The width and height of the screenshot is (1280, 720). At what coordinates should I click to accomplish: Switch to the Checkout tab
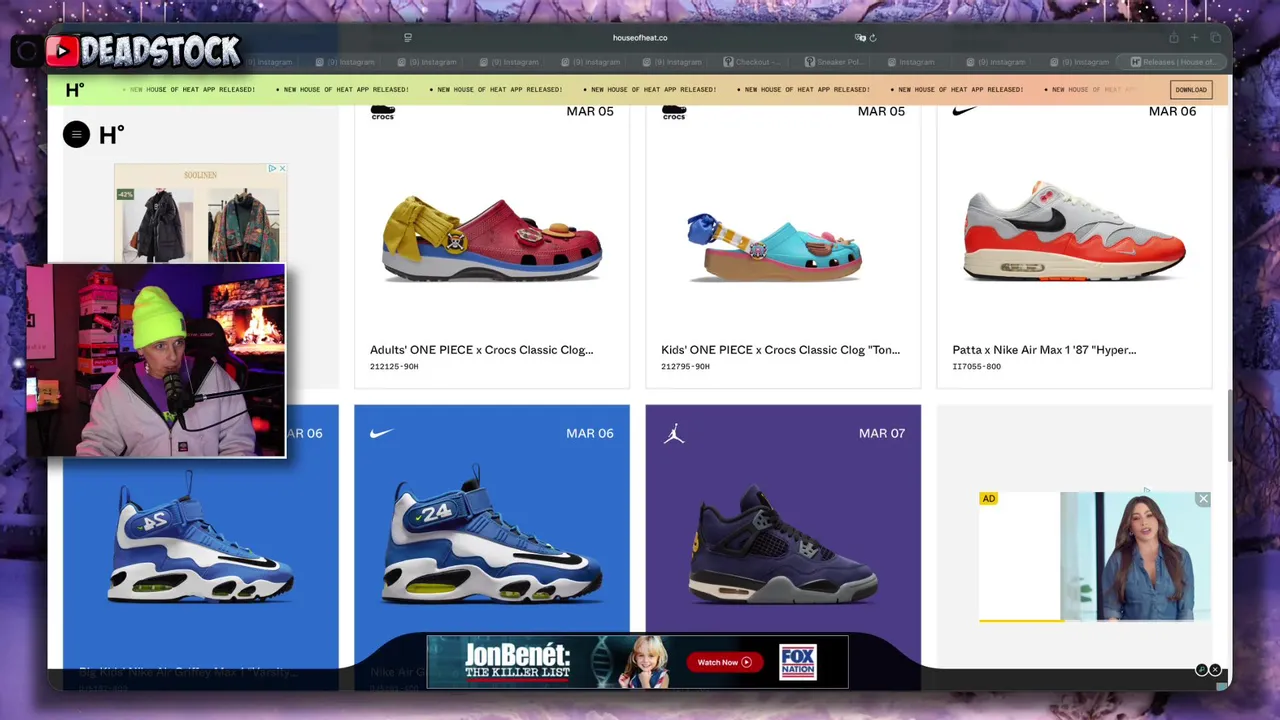(752, 62)
